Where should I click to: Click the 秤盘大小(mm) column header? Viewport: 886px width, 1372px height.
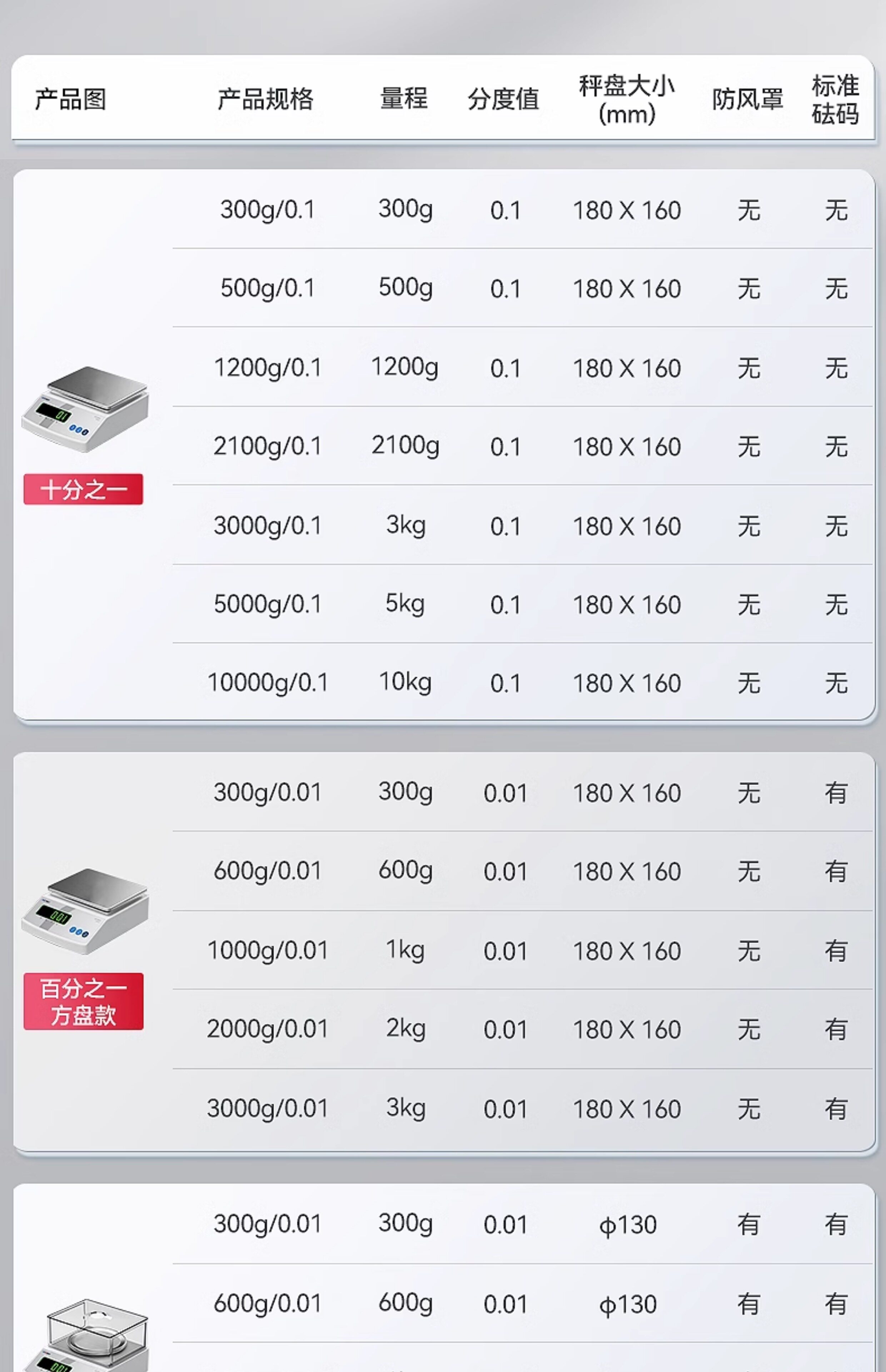[x=627, y=100]
